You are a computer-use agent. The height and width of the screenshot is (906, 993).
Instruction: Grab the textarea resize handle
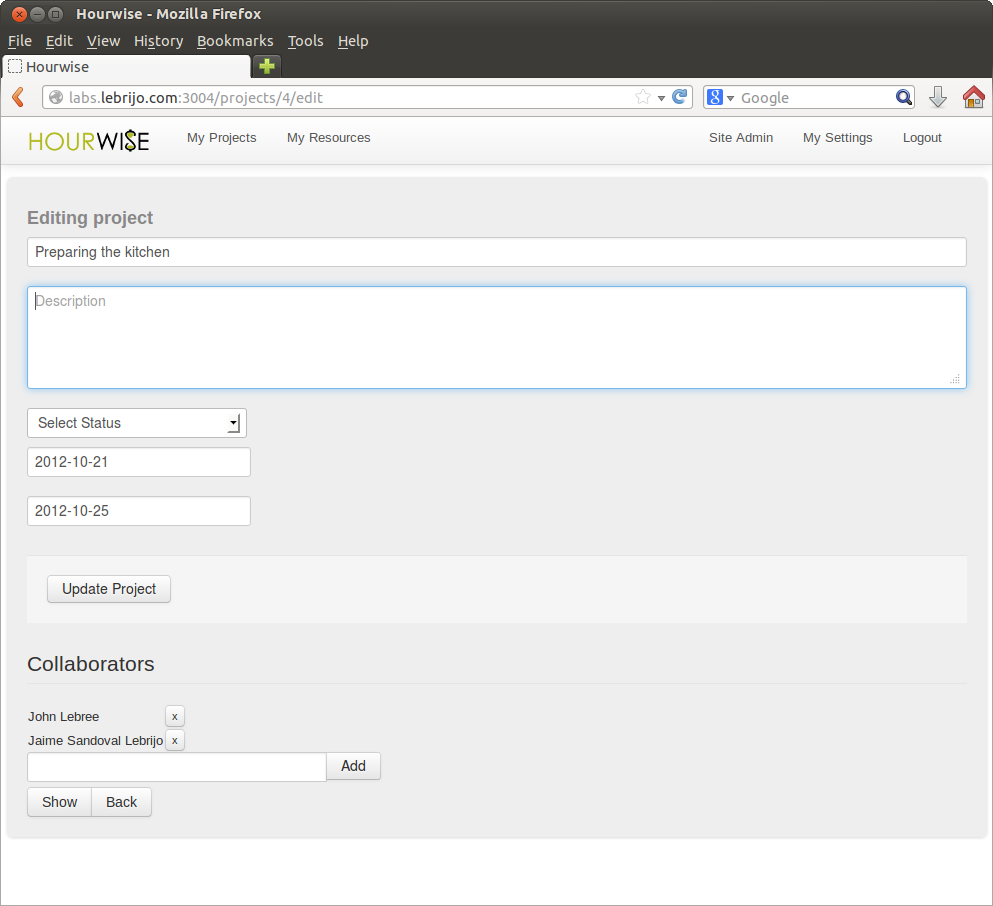tap(955, 379)
